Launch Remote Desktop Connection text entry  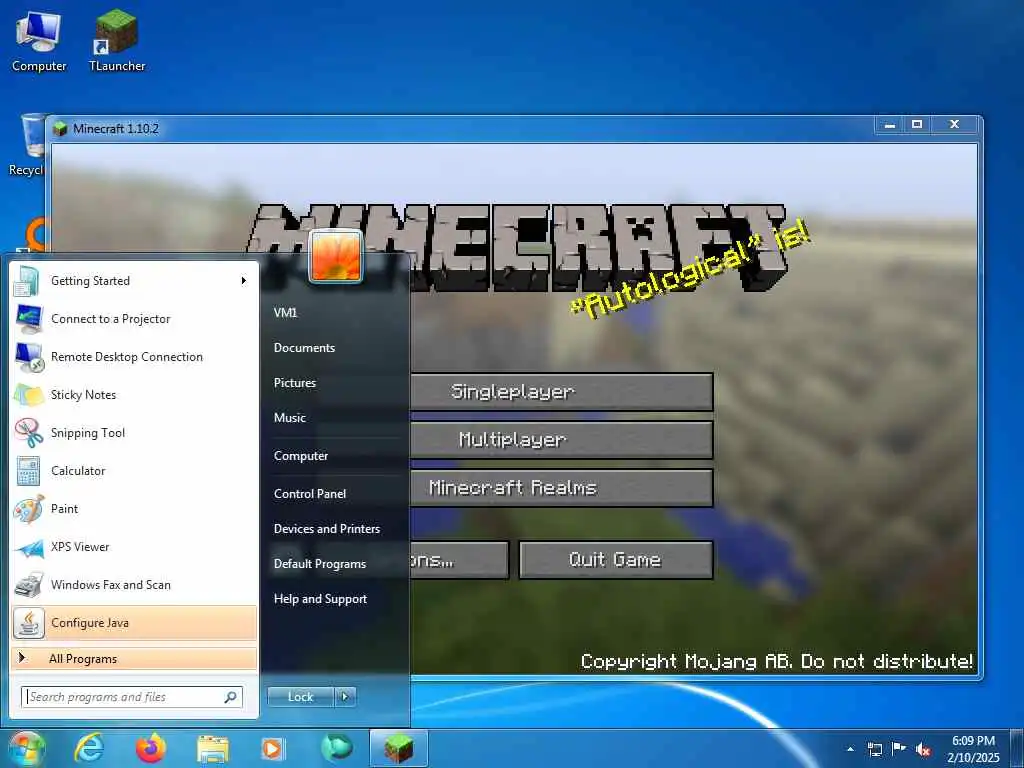127,357
